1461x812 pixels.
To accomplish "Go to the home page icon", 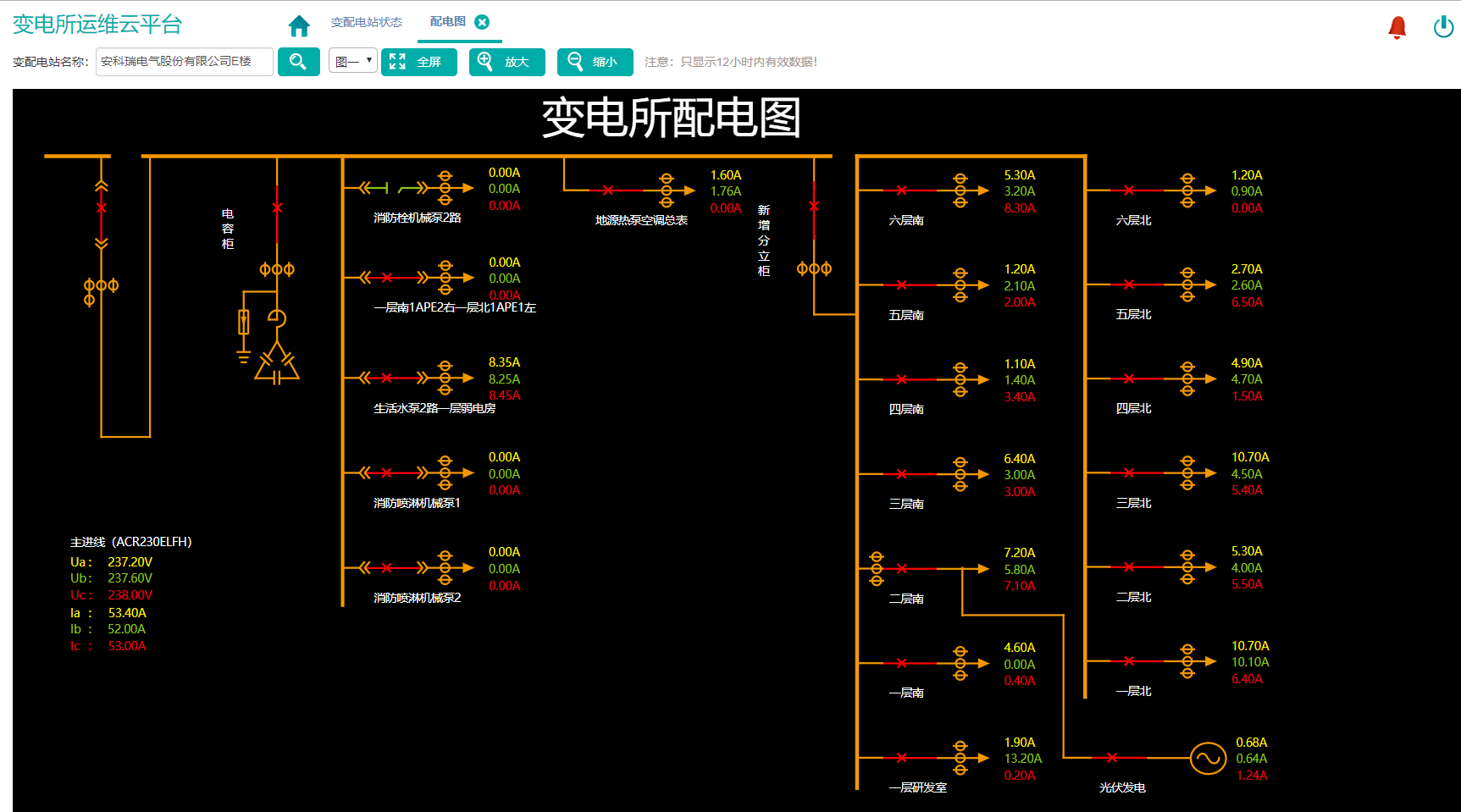I will tap(299, 26).
